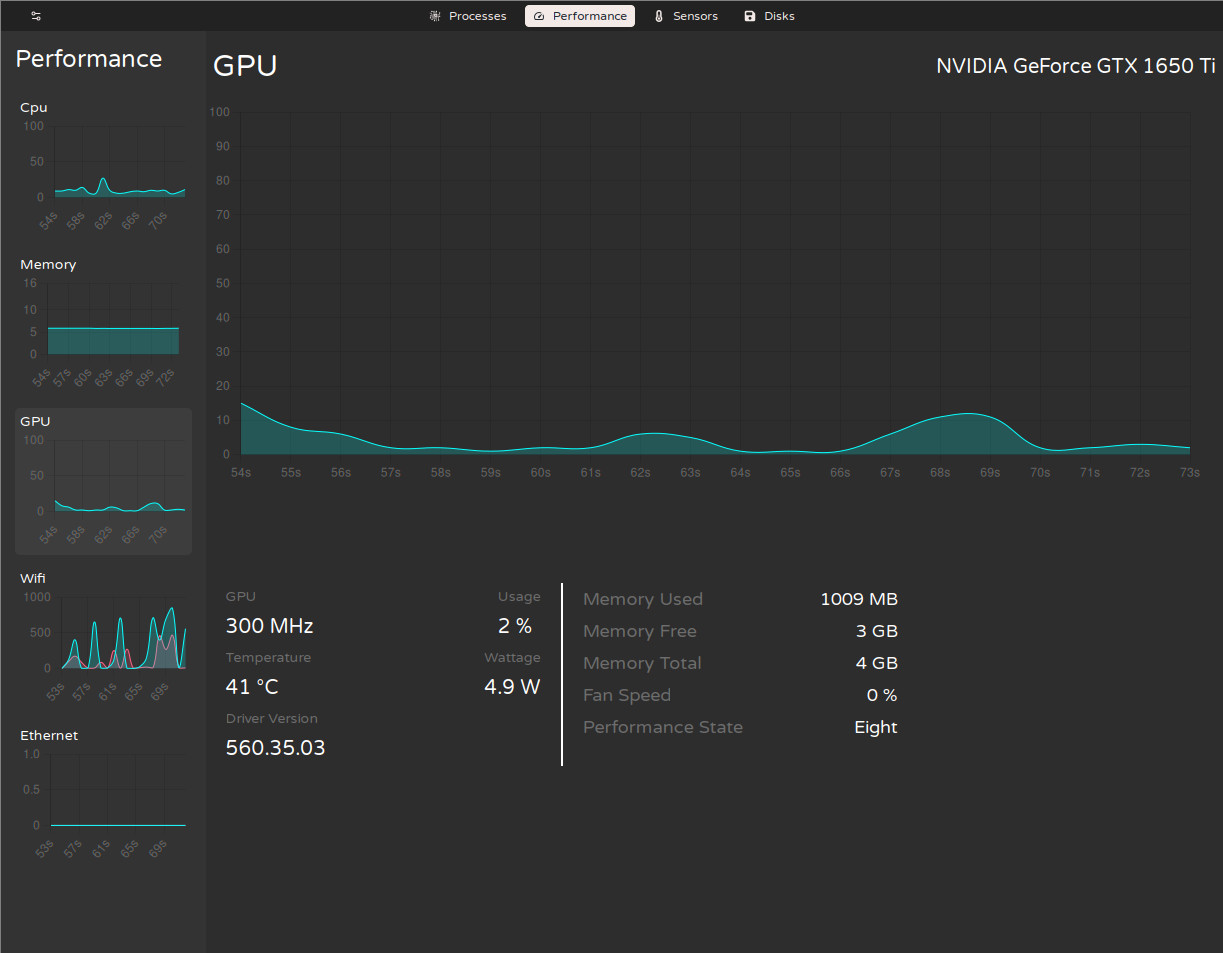
Task: Click the driver version 560.35.03 value
Action: pyautogui.click(x=275, y=748)
